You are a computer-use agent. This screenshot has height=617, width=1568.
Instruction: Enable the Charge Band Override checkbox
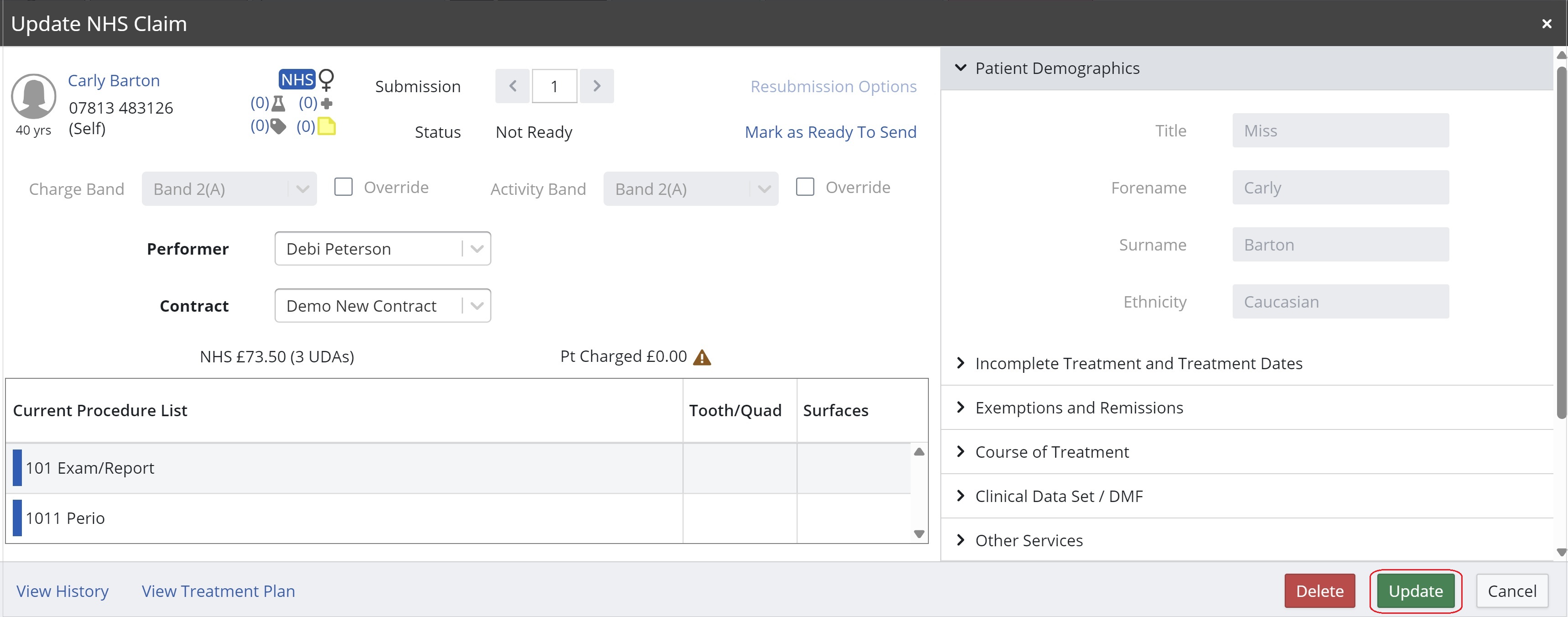tap(344, 187)
